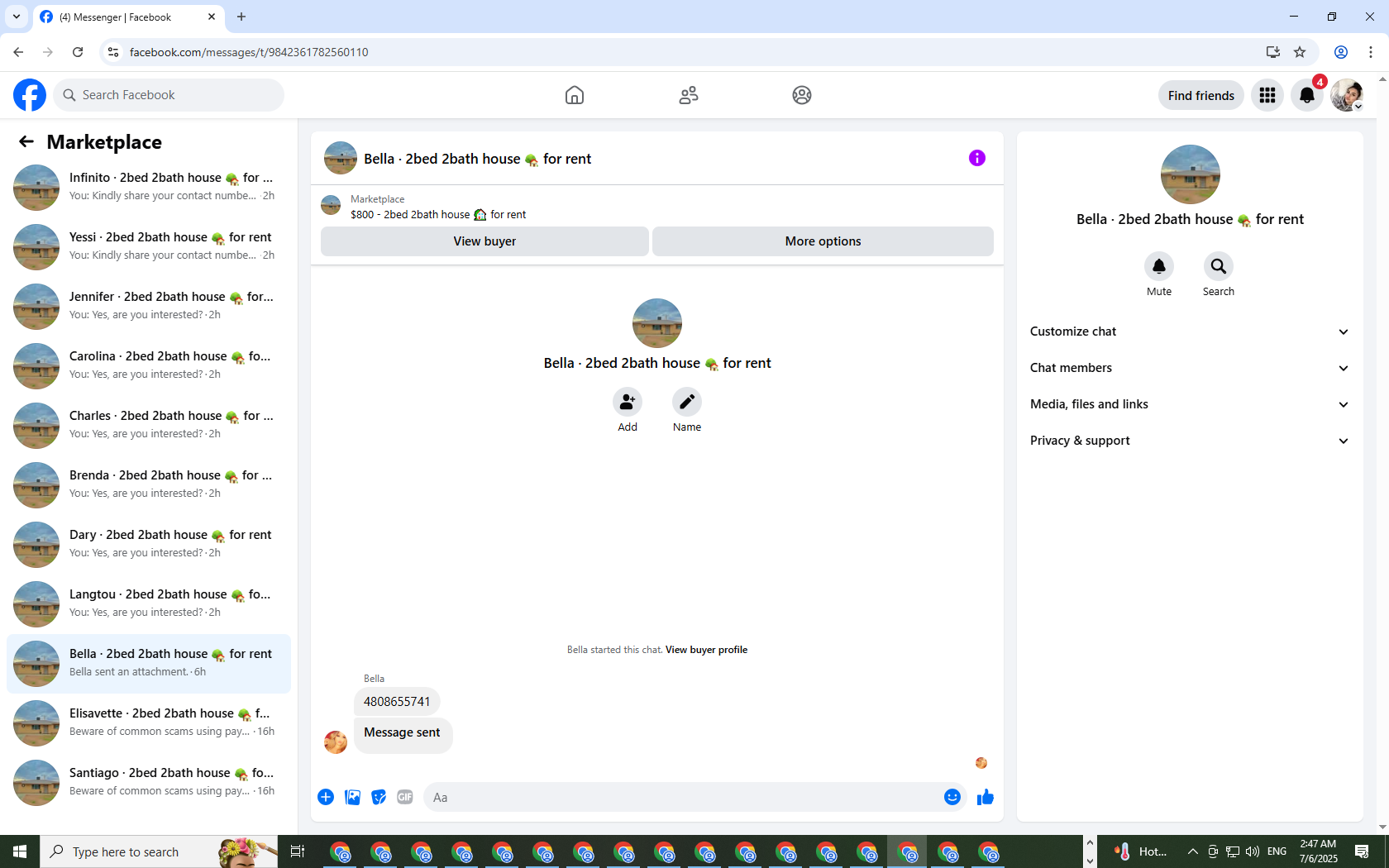Open the Langtou conversation
1389x868 pixels.
click(149, 603)
